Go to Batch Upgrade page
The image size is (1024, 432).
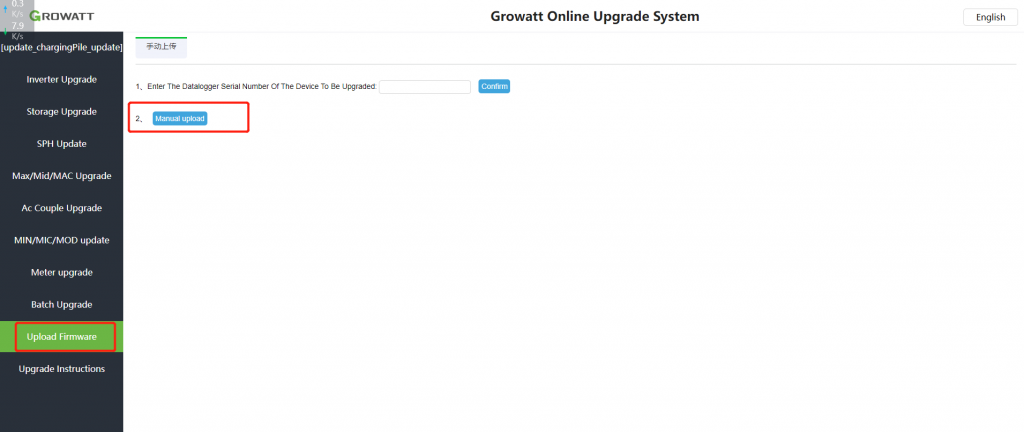click(61, 305)
